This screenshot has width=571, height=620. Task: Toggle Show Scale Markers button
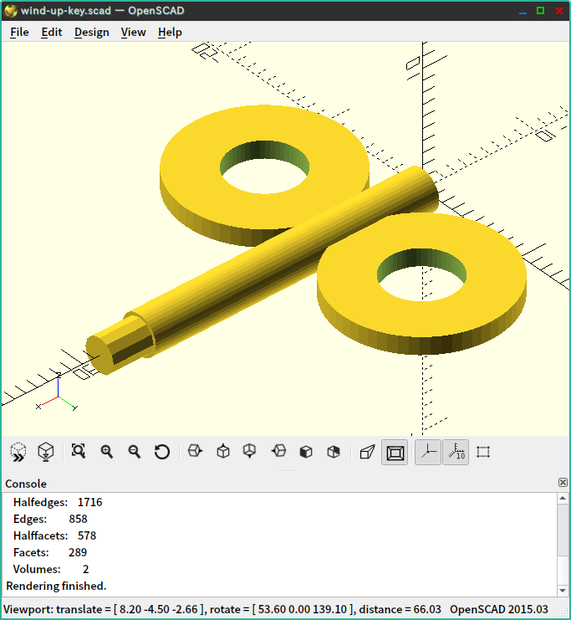tap(456, 452)
